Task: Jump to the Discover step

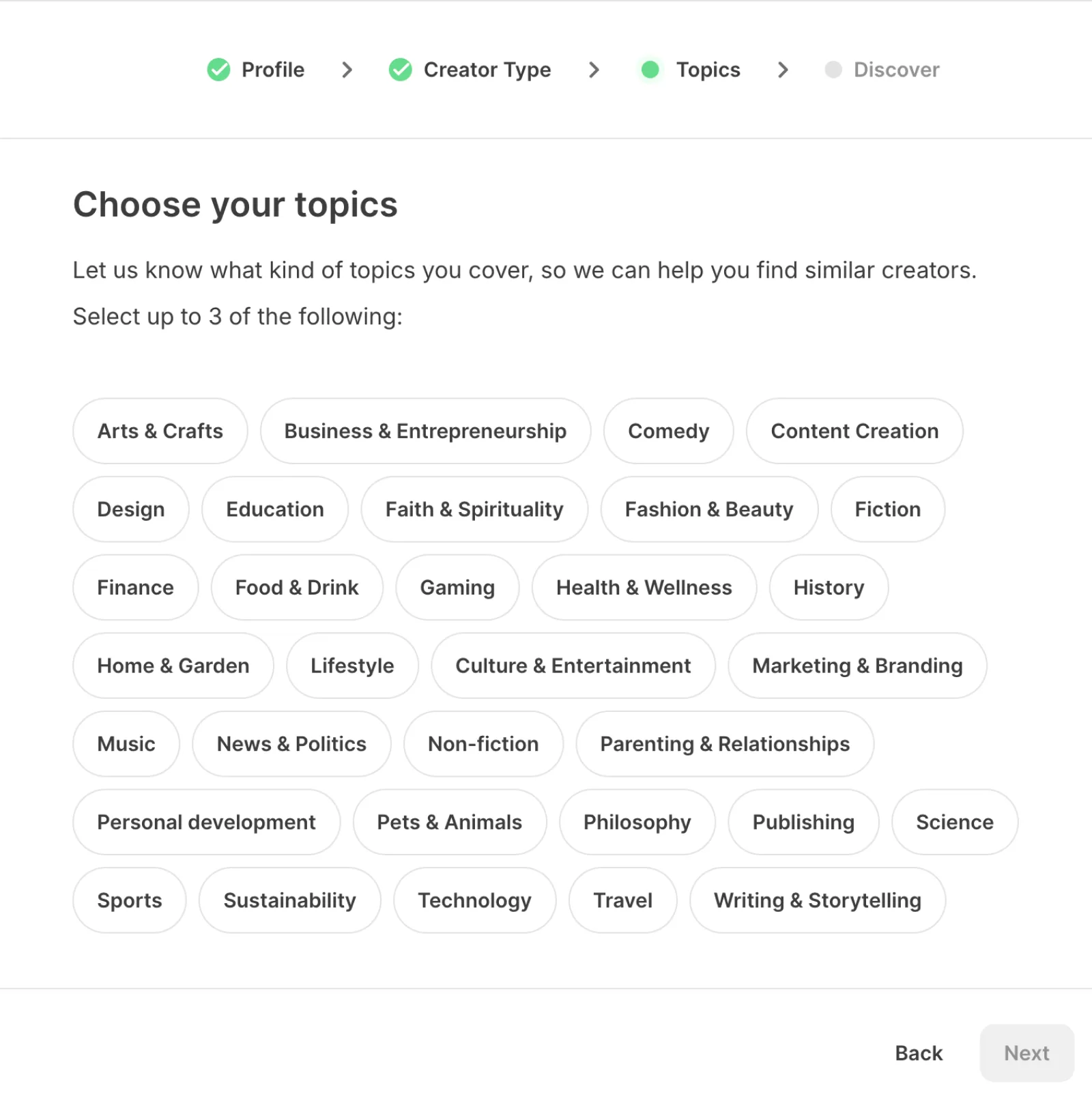Action: click(x=896, y=70)
